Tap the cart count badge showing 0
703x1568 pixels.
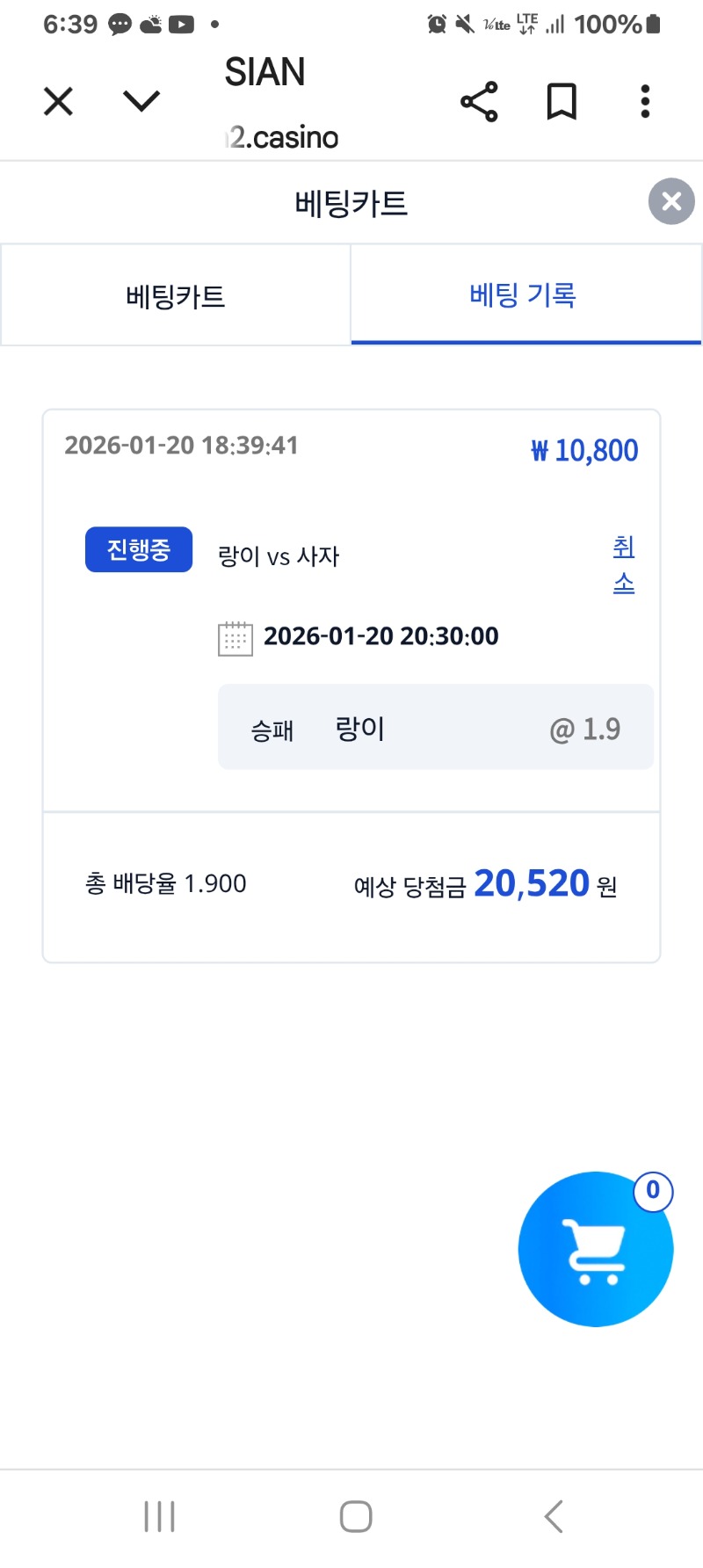(x=653, y=1191)
